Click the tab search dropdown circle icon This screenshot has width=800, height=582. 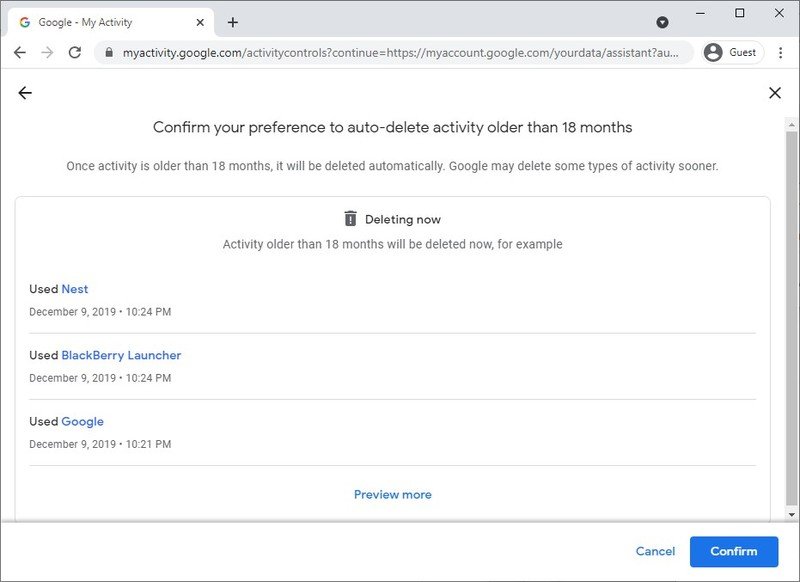point(662,22)
